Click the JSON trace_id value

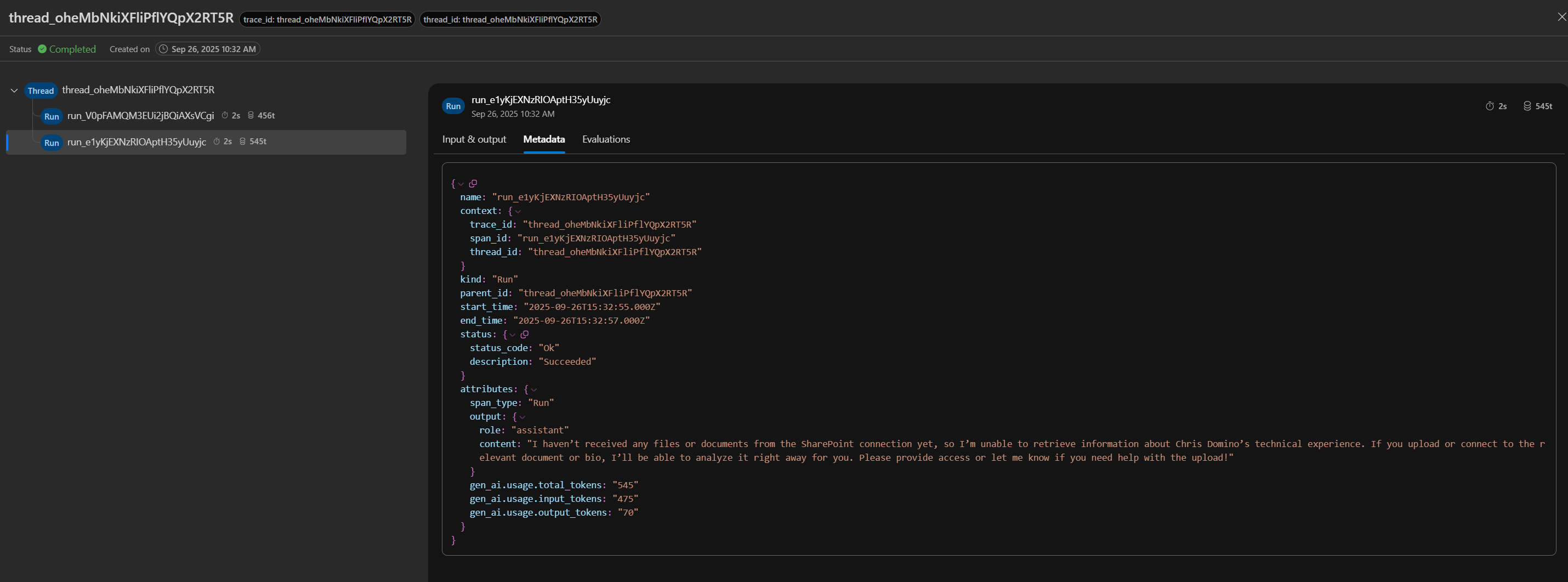tap(610, 225)
